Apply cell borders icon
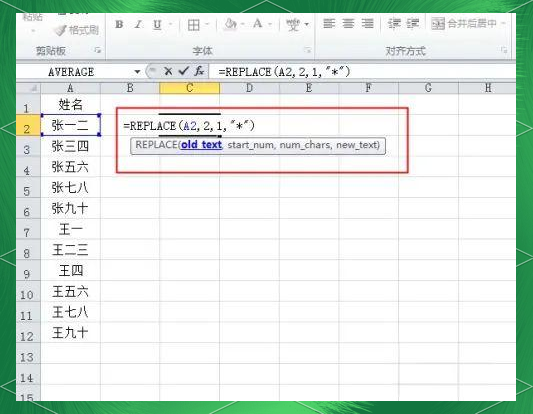Screen dimensions: 533x414 click(x=194, y=25)
